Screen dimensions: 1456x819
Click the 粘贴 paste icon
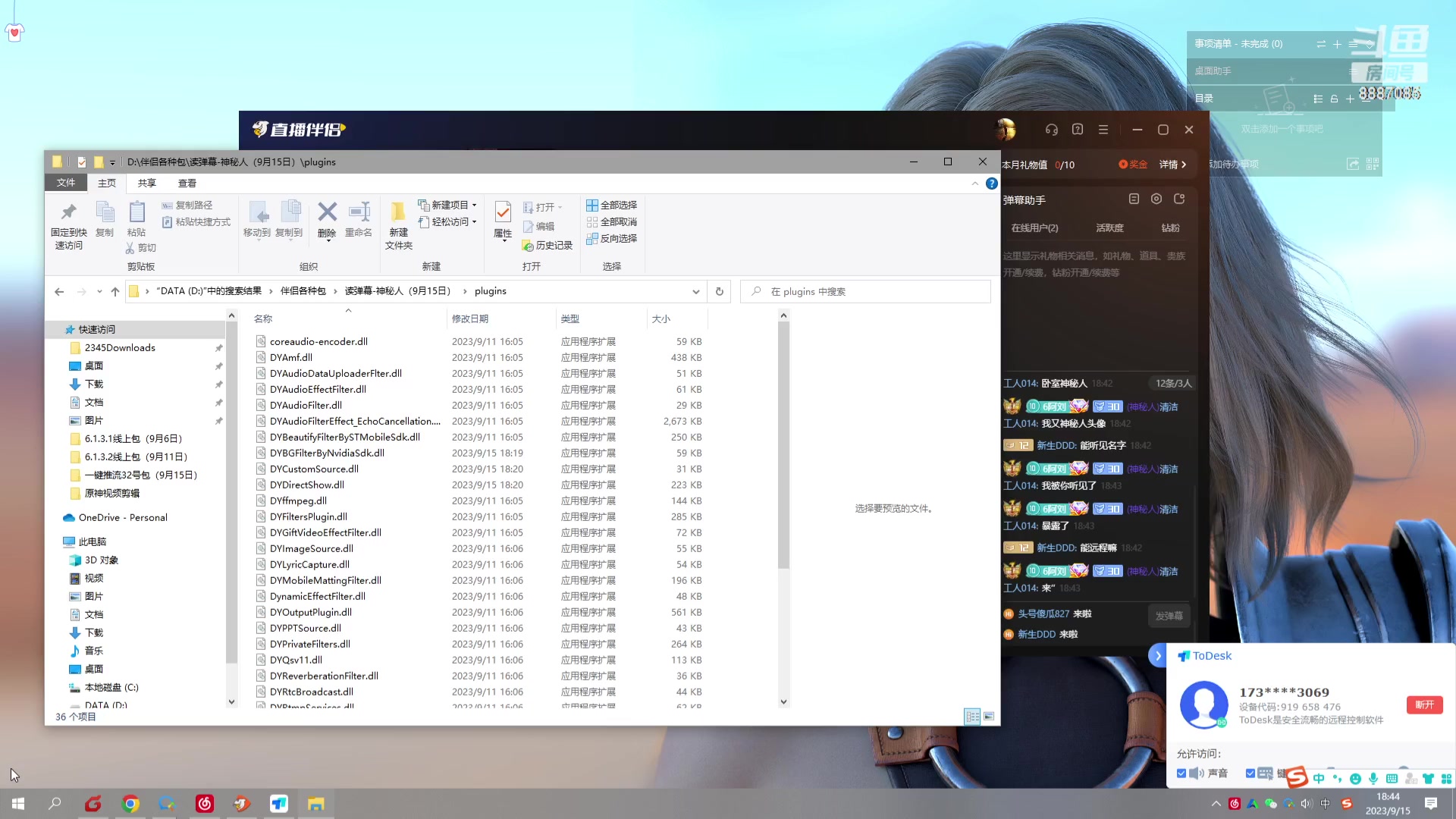(x=136, y=213)
